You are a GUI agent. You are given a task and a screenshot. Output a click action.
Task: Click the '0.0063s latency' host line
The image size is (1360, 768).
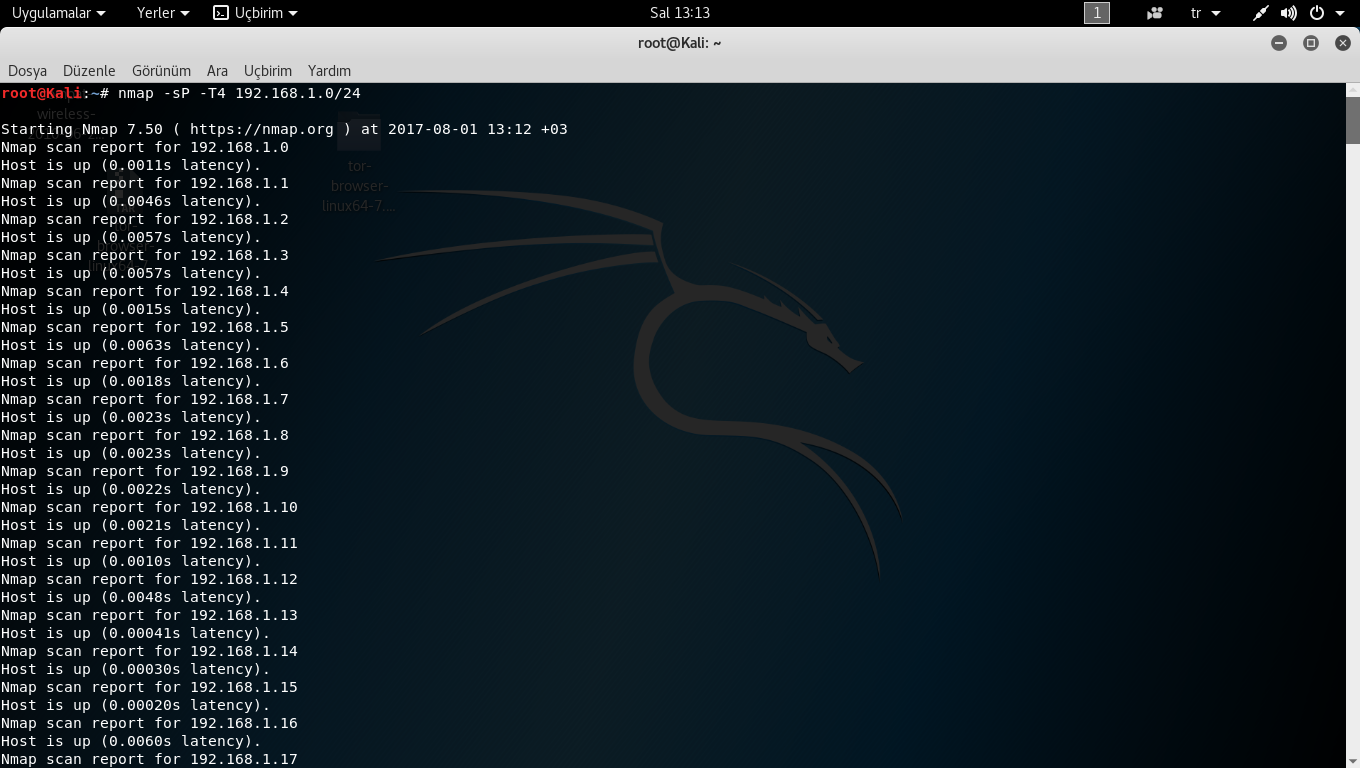(131, 345)
